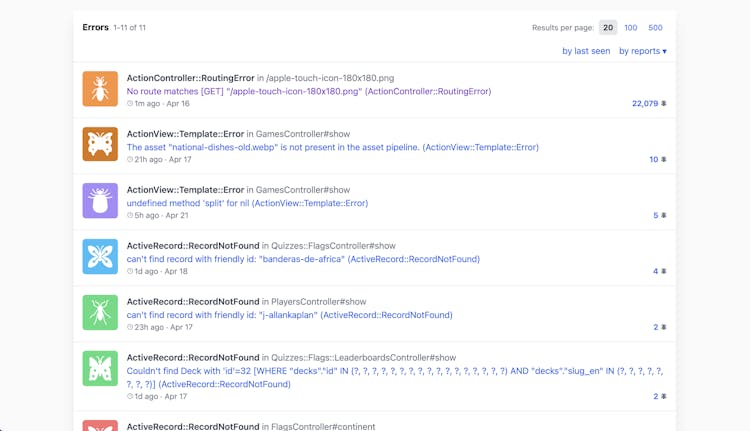Click the clock icon beside 1m ago
This screenshot has height=431, width=750.
pos(130,103)
